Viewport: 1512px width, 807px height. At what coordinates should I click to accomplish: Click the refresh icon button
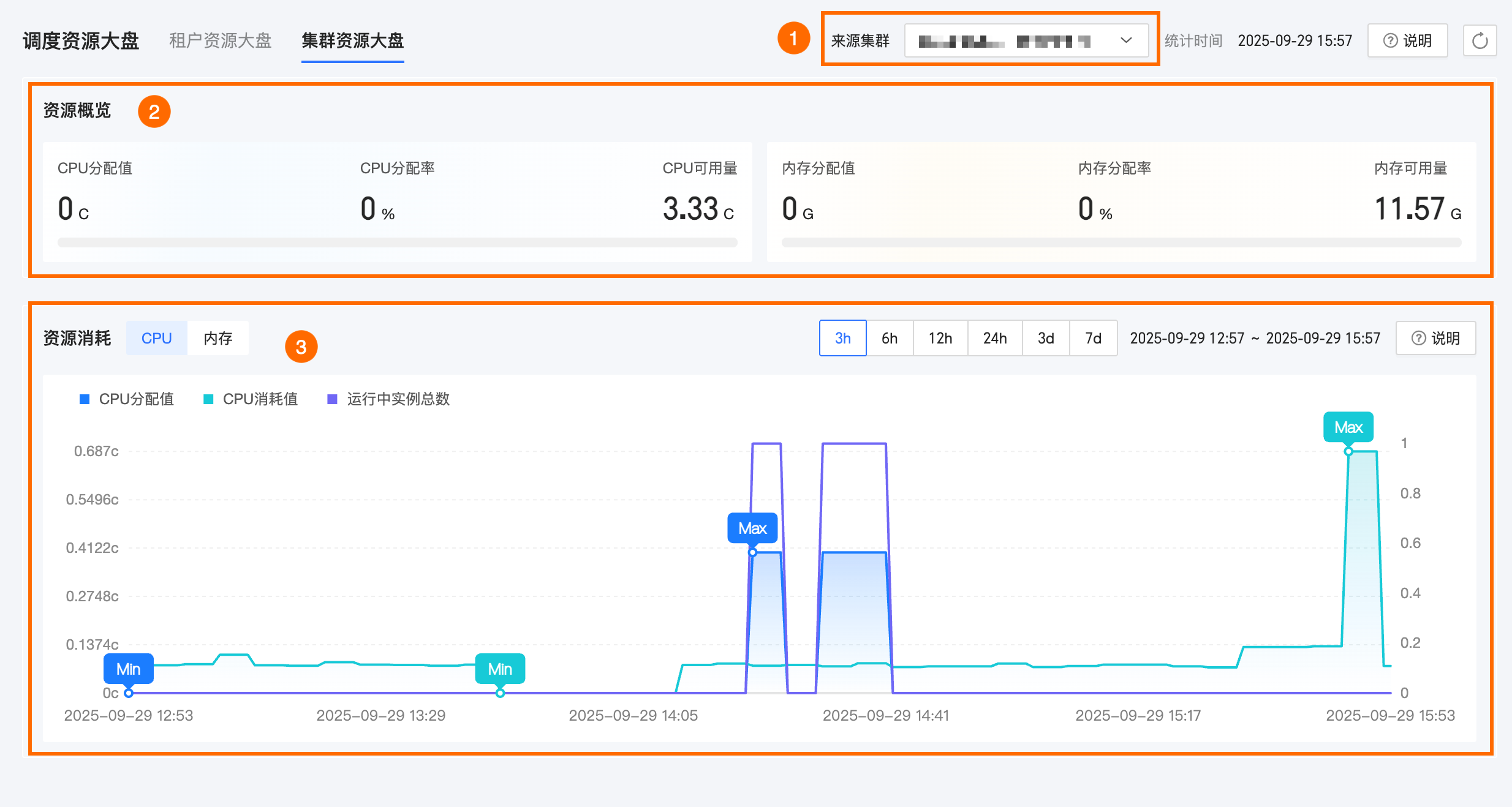[1480, 41]
